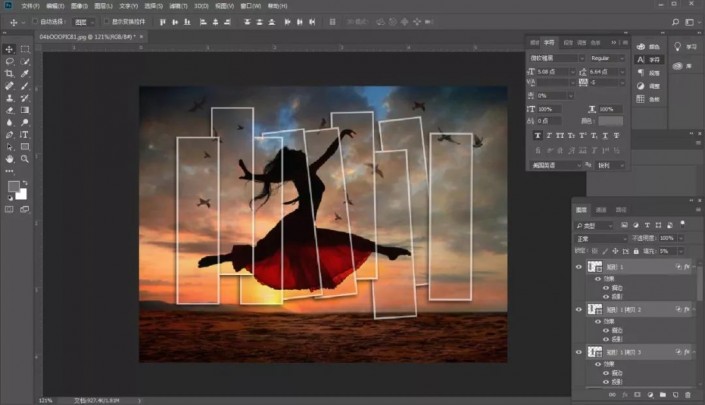This screenshot has width=705, height=405.
Task: Select the Zoom tool
Action: 24,158
